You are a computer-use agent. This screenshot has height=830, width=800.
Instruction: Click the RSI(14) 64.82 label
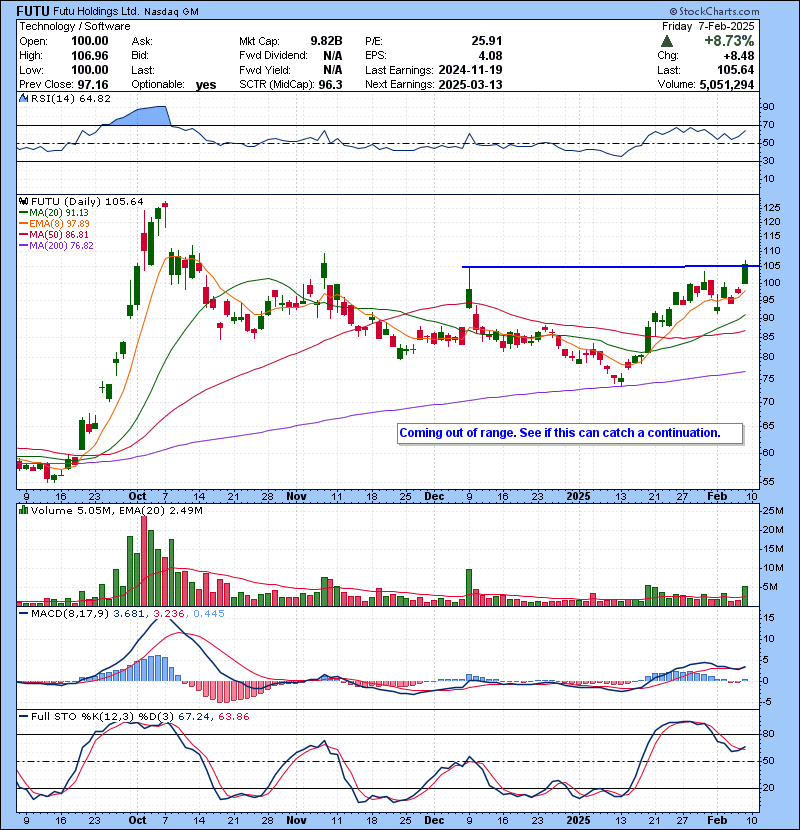(71, 98)
